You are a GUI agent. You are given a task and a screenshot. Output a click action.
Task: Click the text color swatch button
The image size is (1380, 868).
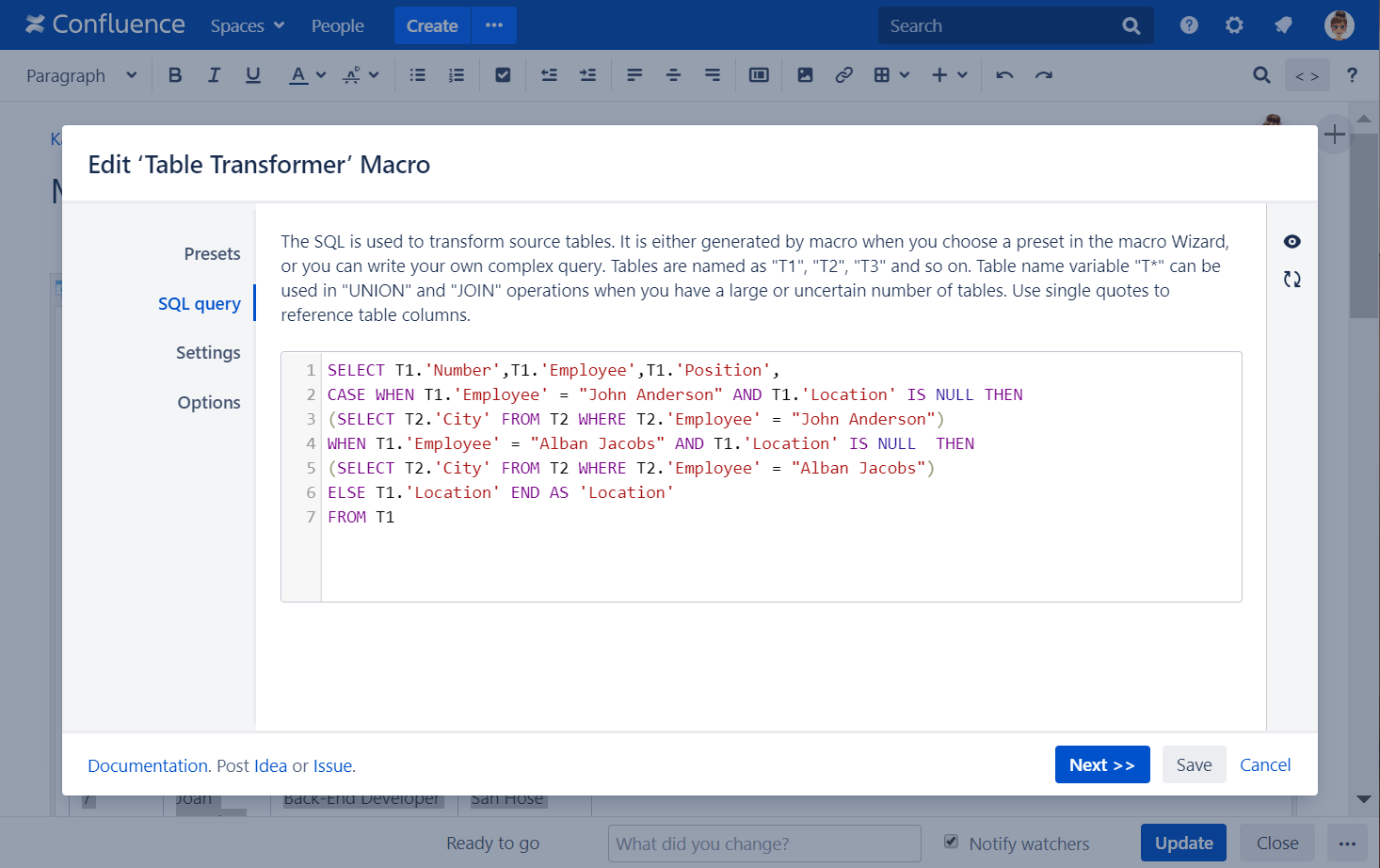pos(298,75)
